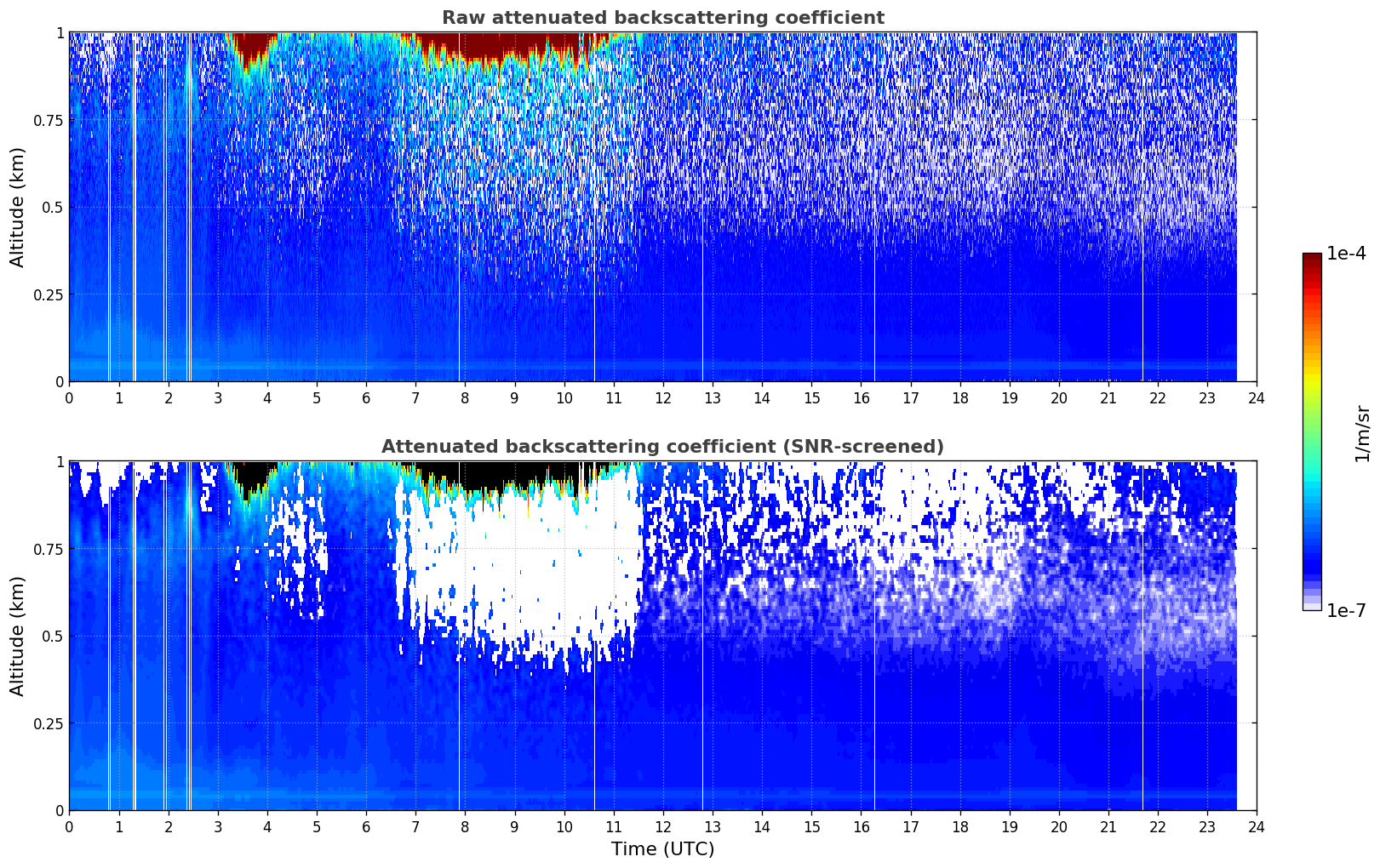Screen dimensions: 1380x868
Task: Click the "Time (UTC)" x-axis label
Action: pos(662,849)
